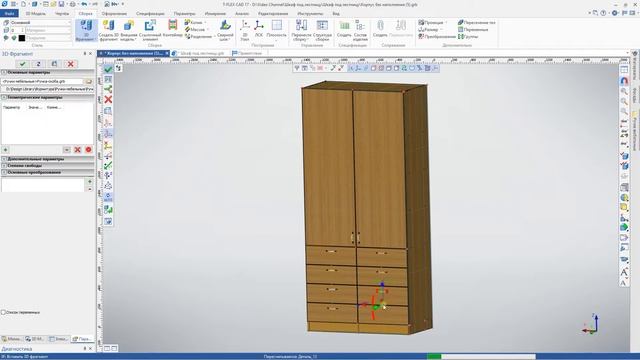Open the Сварной шов tool
Image resolution: width=640 pixels, height=360 pixels.
225,30
